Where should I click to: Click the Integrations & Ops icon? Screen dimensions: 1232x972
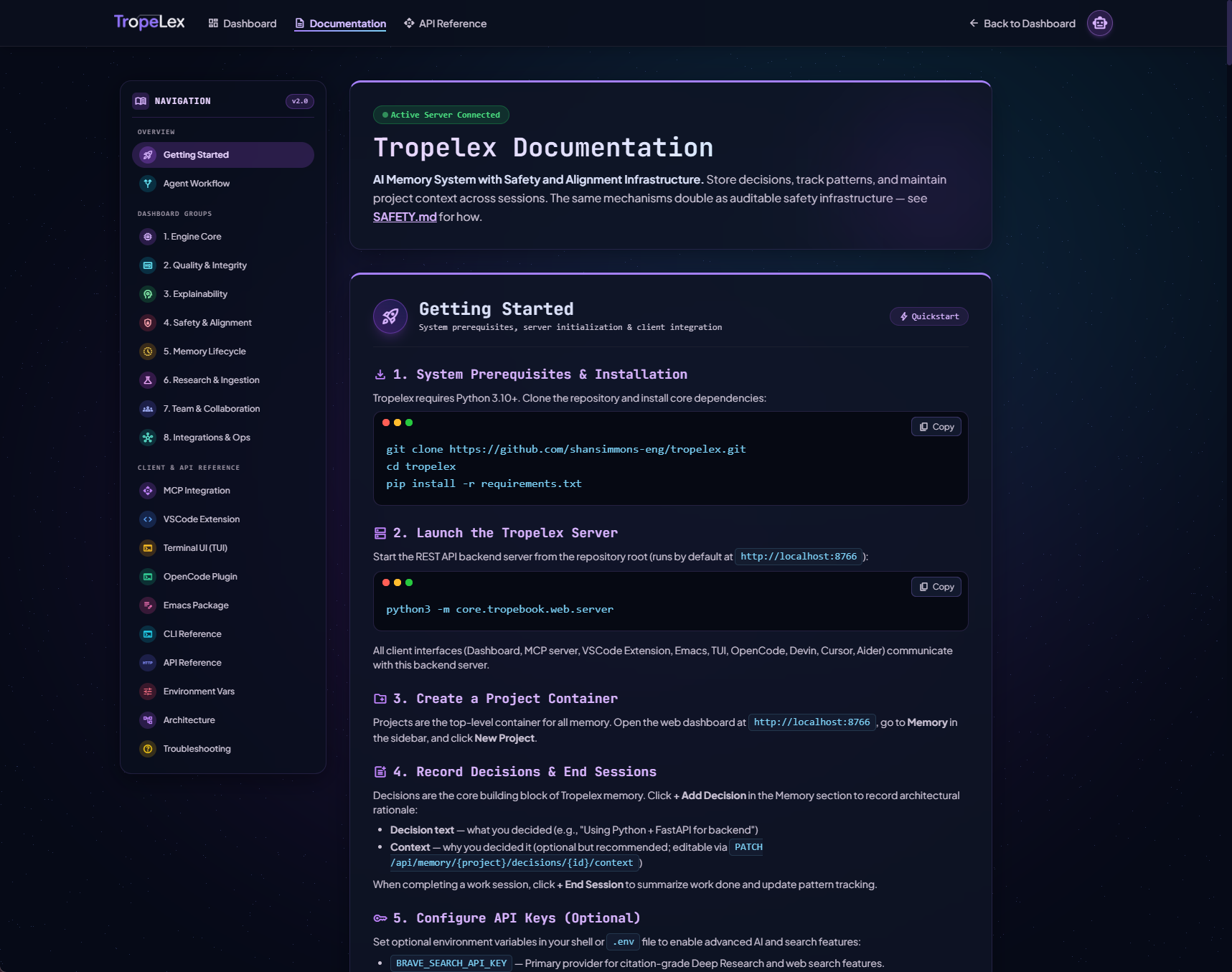pyautogui.click(x=148, y=438)
